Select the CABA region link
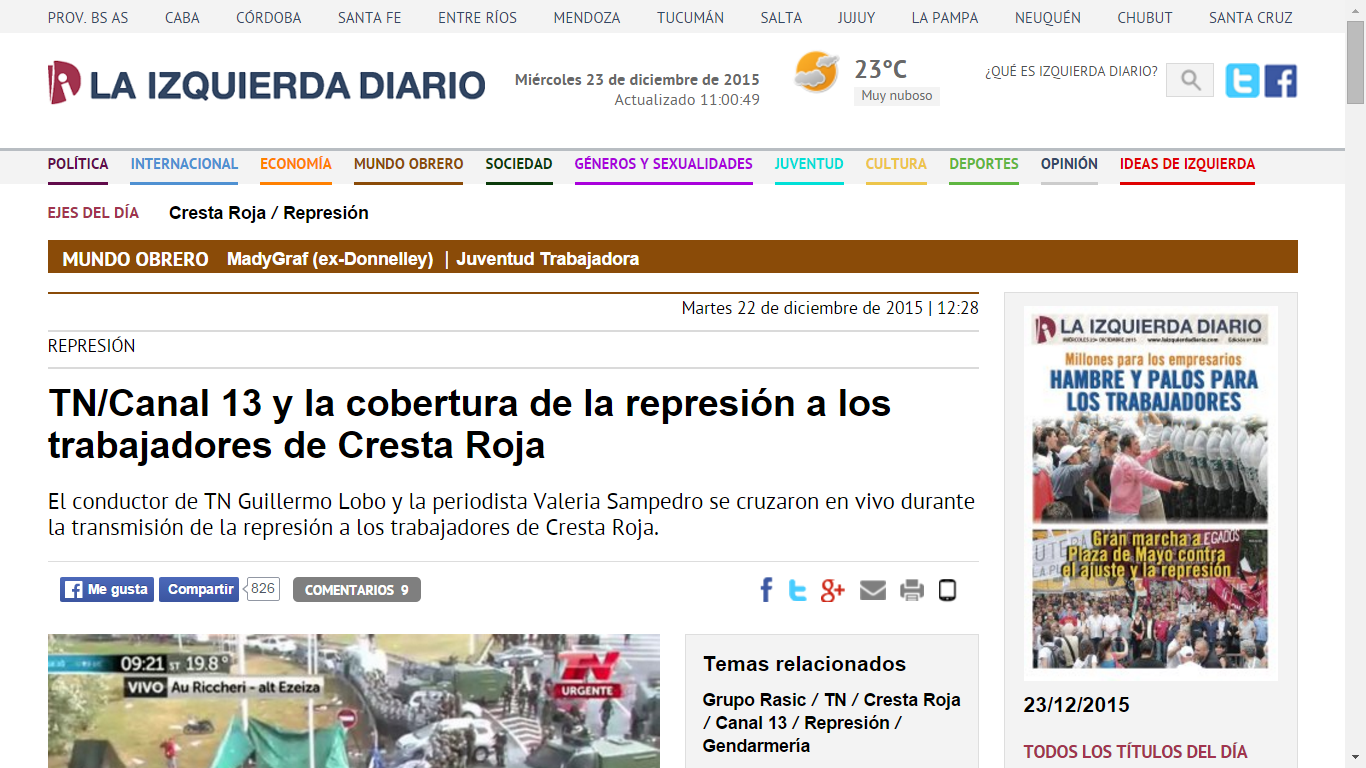 (182, 18)
